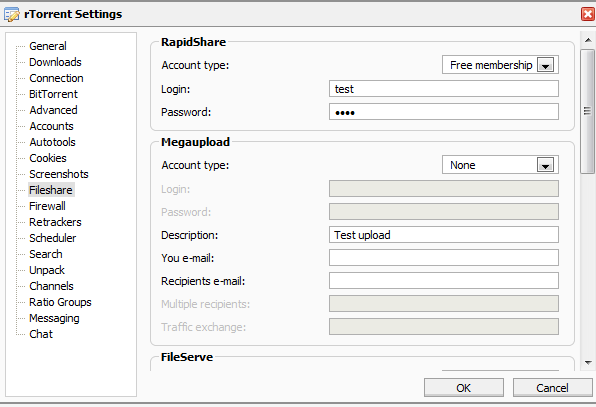This screenshot has height=407, width=596.
Task: Open Megaupload Account type dropdown
Action: coord(500,165)
